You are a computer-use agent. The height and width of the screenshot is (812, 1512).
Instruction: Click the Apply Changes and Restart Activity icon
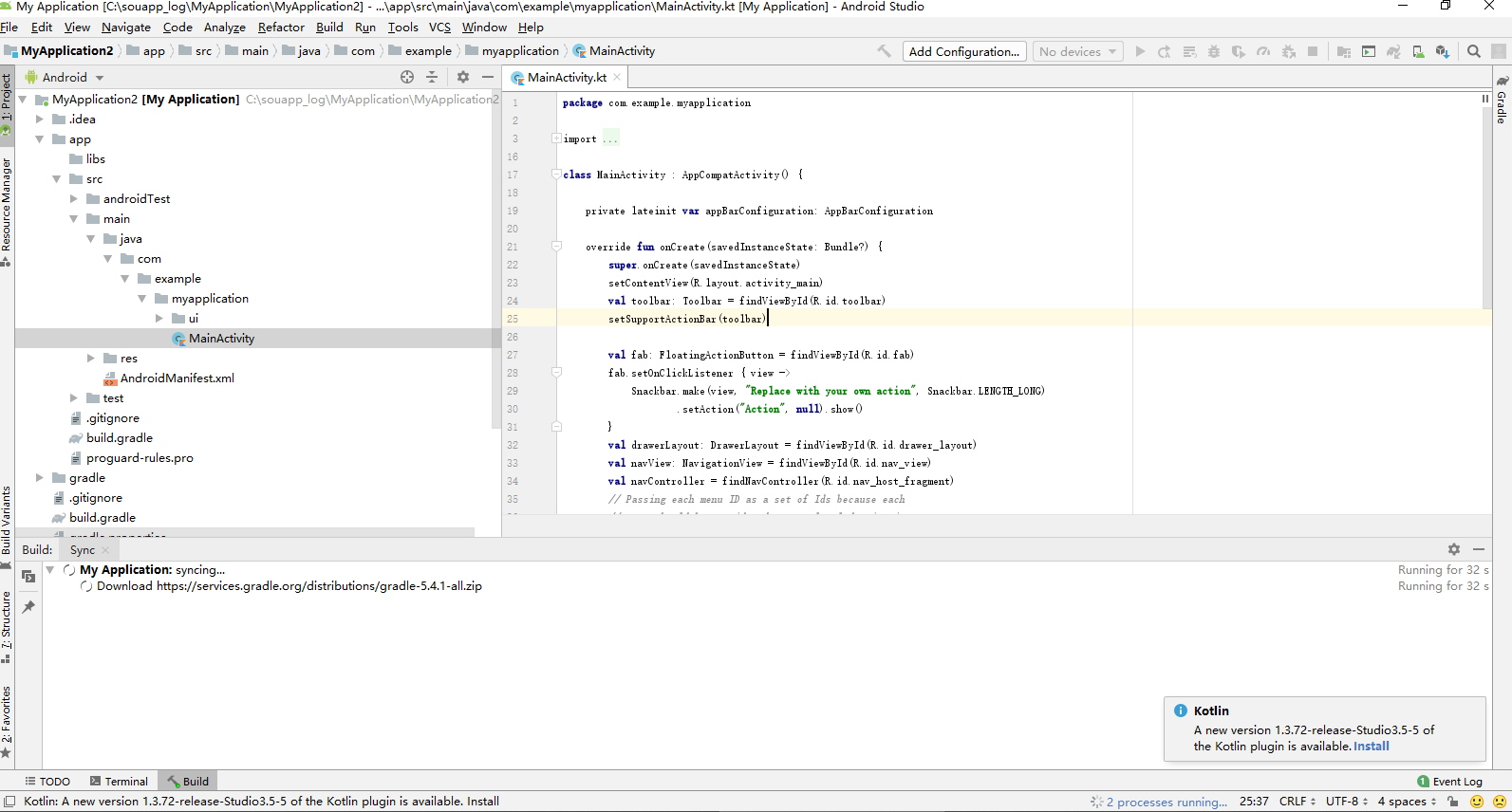(1165, 51)
